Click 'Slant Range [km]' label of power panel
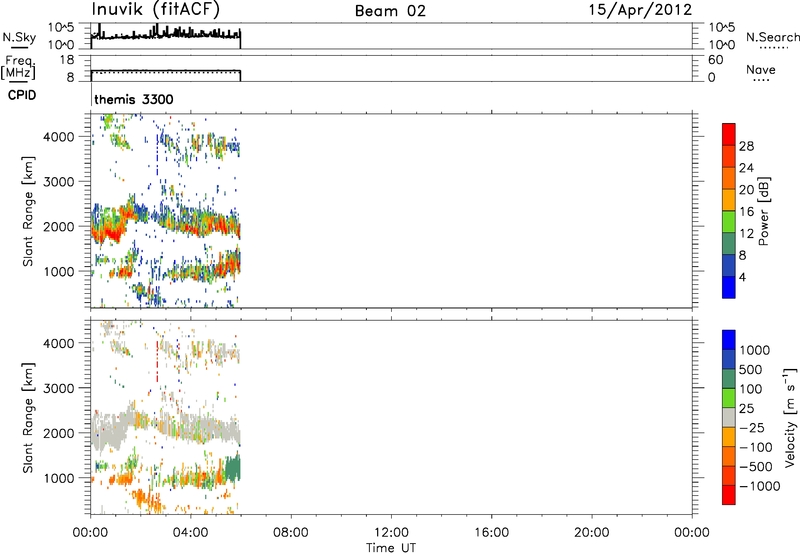 [x=28, y=211]
